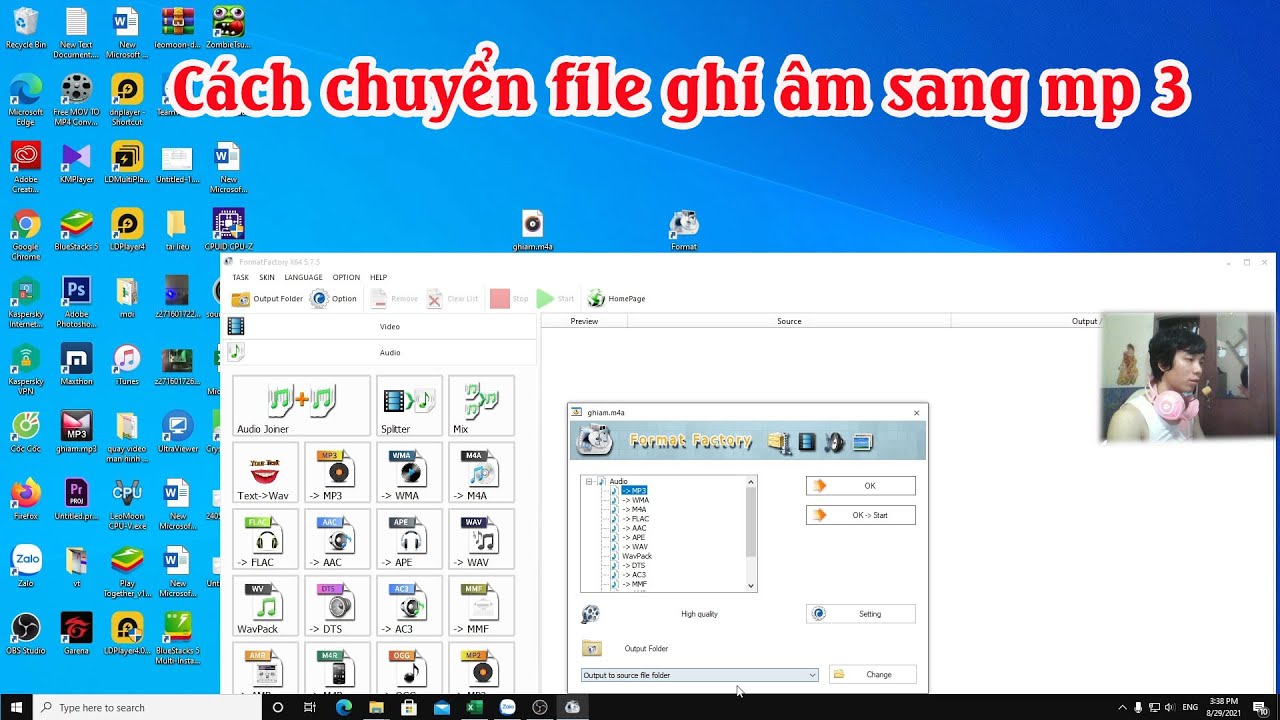1280x720 pixels.
Task: Select the OBS Studio desktop icon
Action: tap(26, 633)
